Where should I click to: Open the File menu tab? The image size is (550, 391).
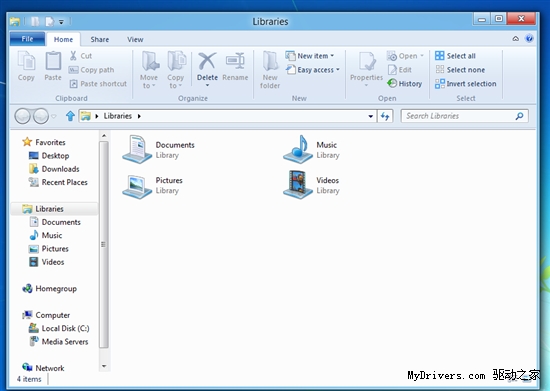click(27, 39)
